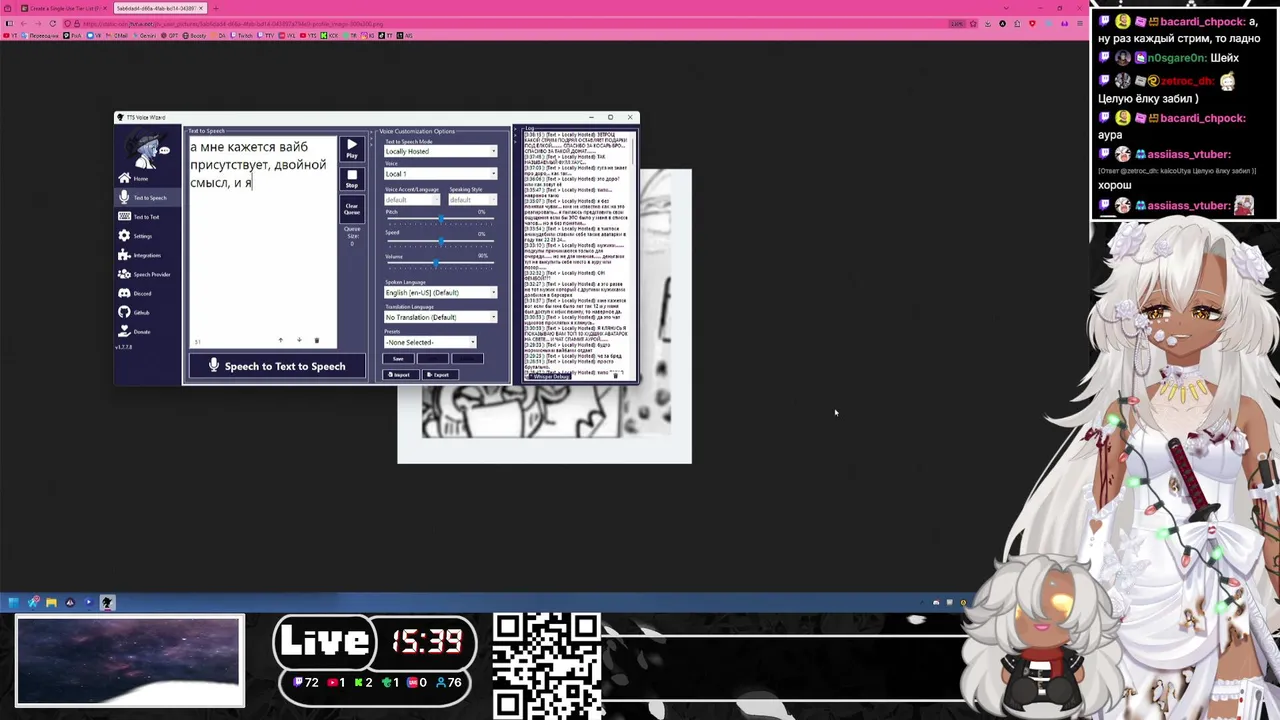
Task: Open Spoken Language dropdown
Action: pos(440,293)
